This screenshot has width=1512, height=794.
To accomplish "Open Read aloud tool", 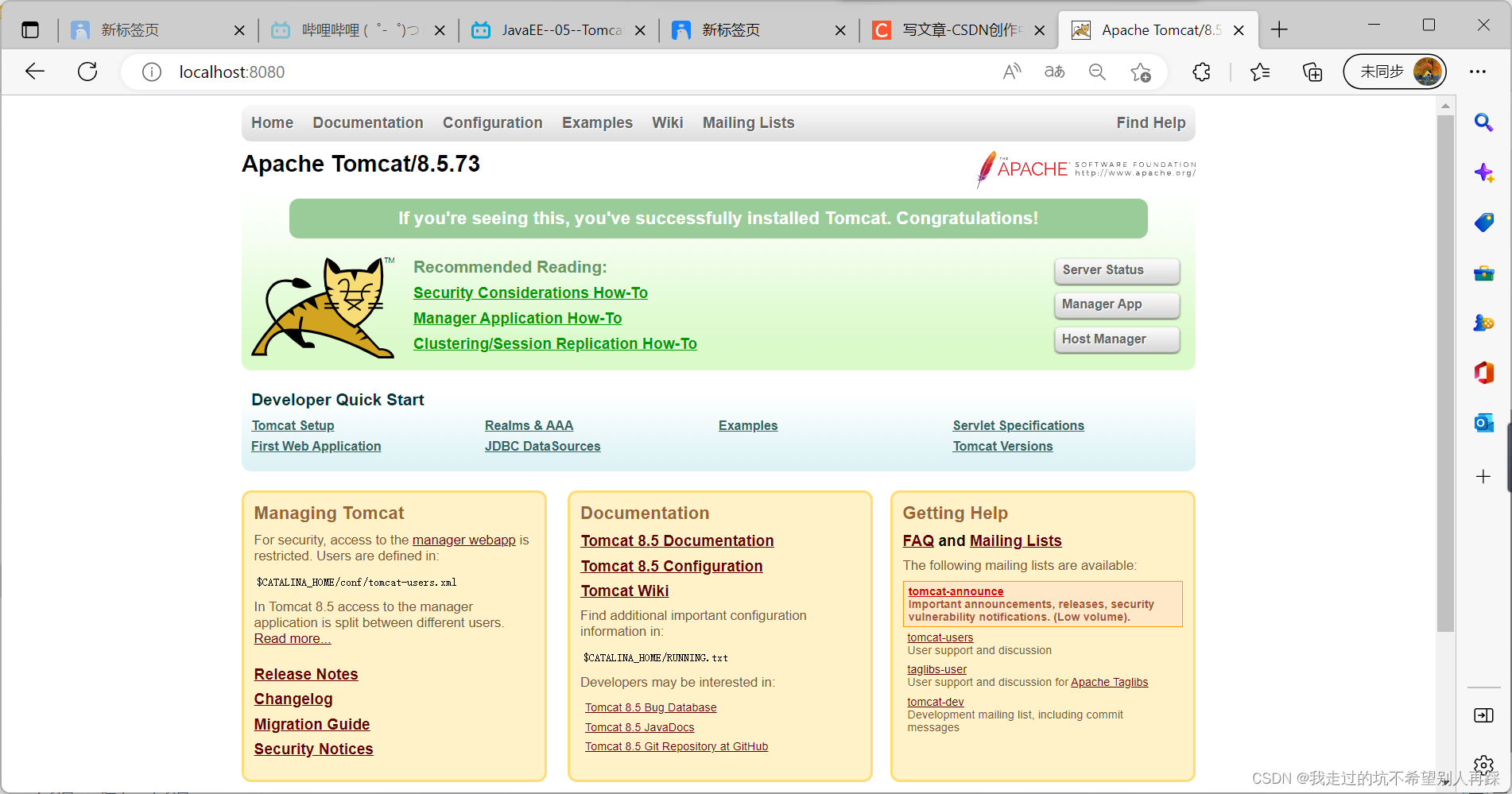I will point(1012,72).
